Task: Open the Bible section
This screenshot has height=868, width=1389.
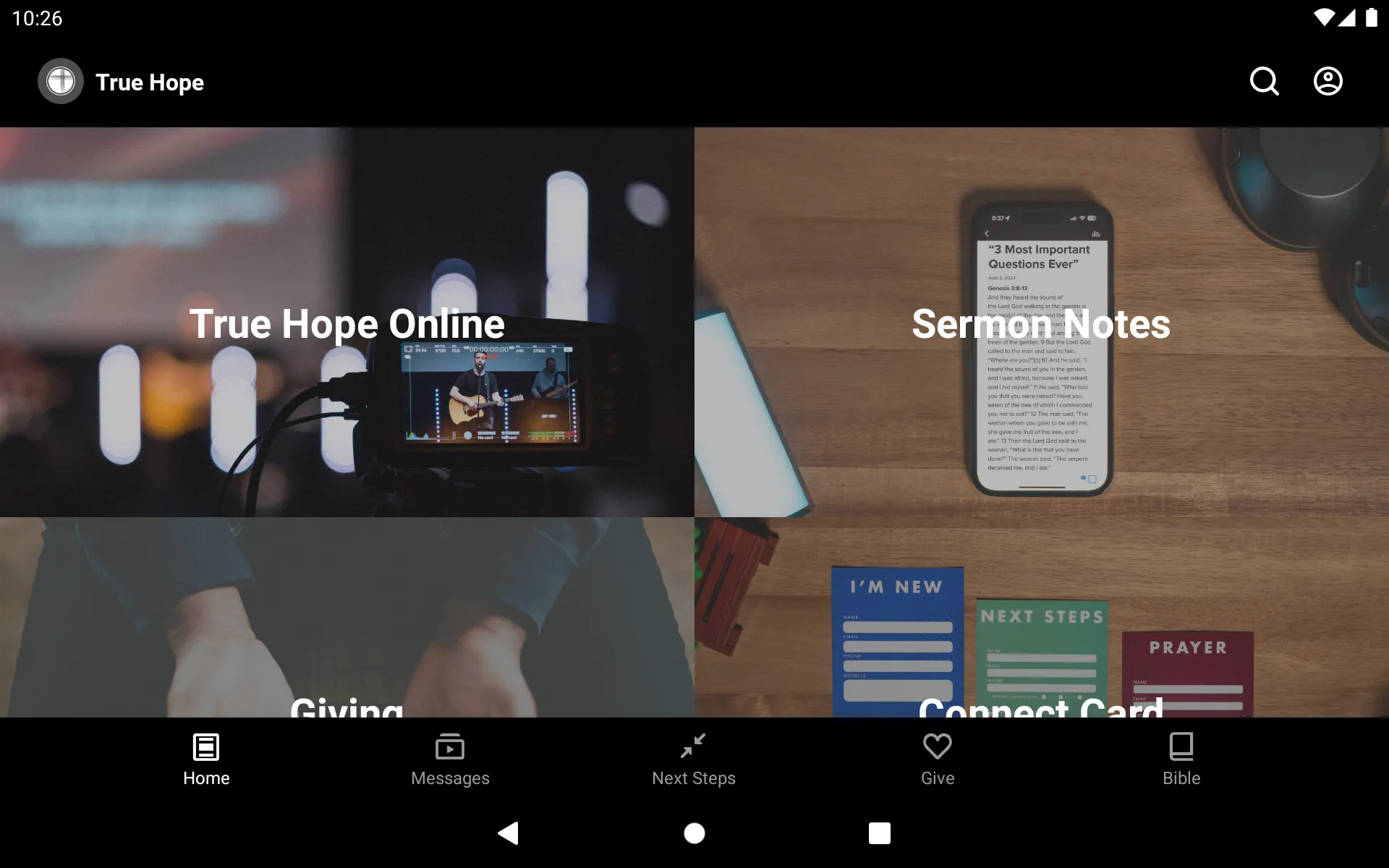Action: point(1180,759)
